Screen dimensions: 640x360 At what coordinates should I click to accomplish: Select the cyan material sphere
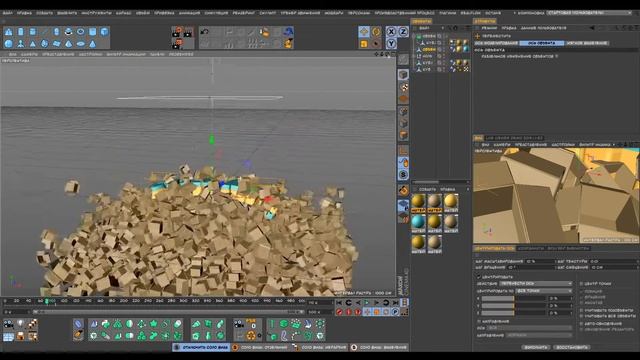point(418,221)
